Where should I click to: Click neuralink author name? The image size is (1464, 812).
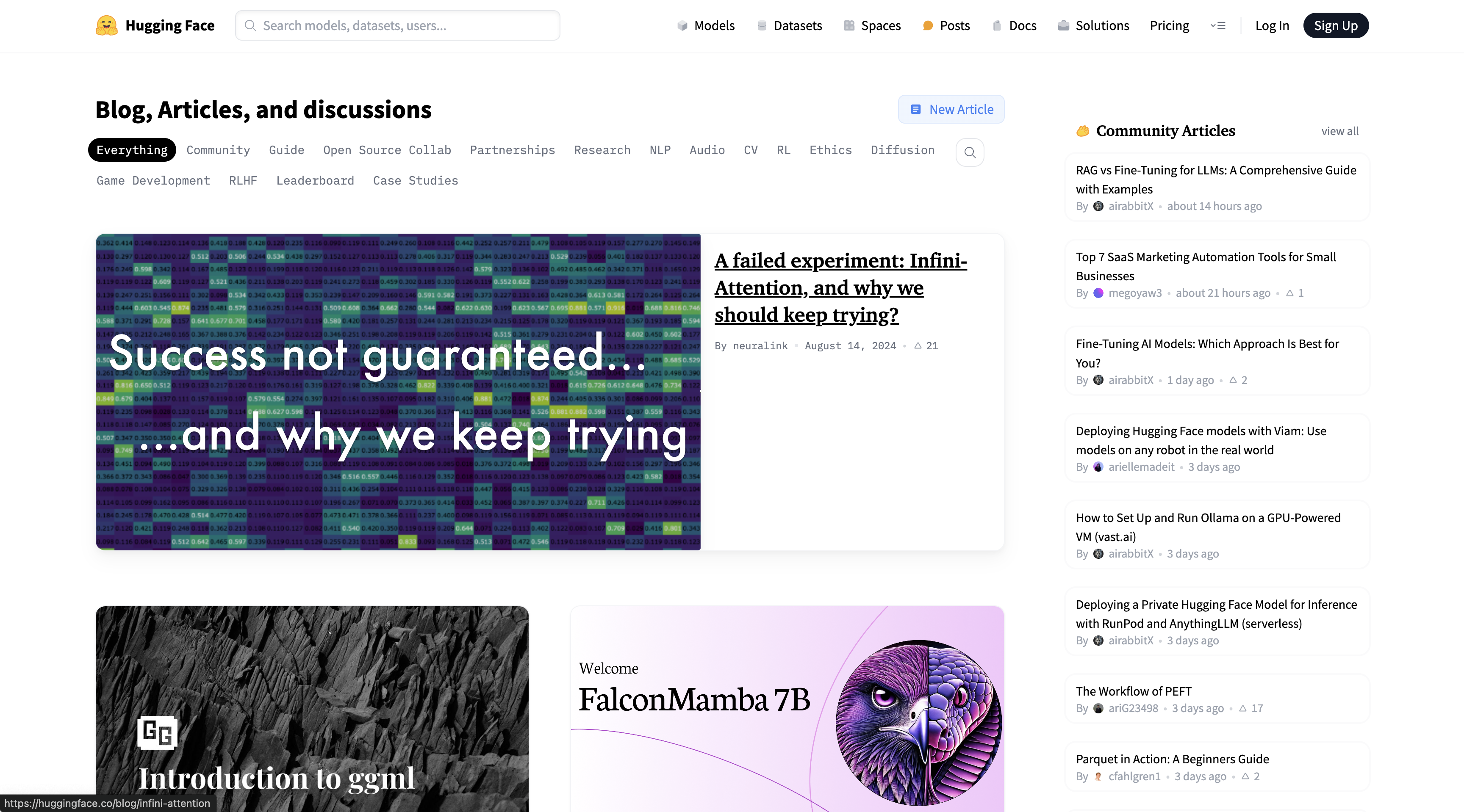click(760, 346)
